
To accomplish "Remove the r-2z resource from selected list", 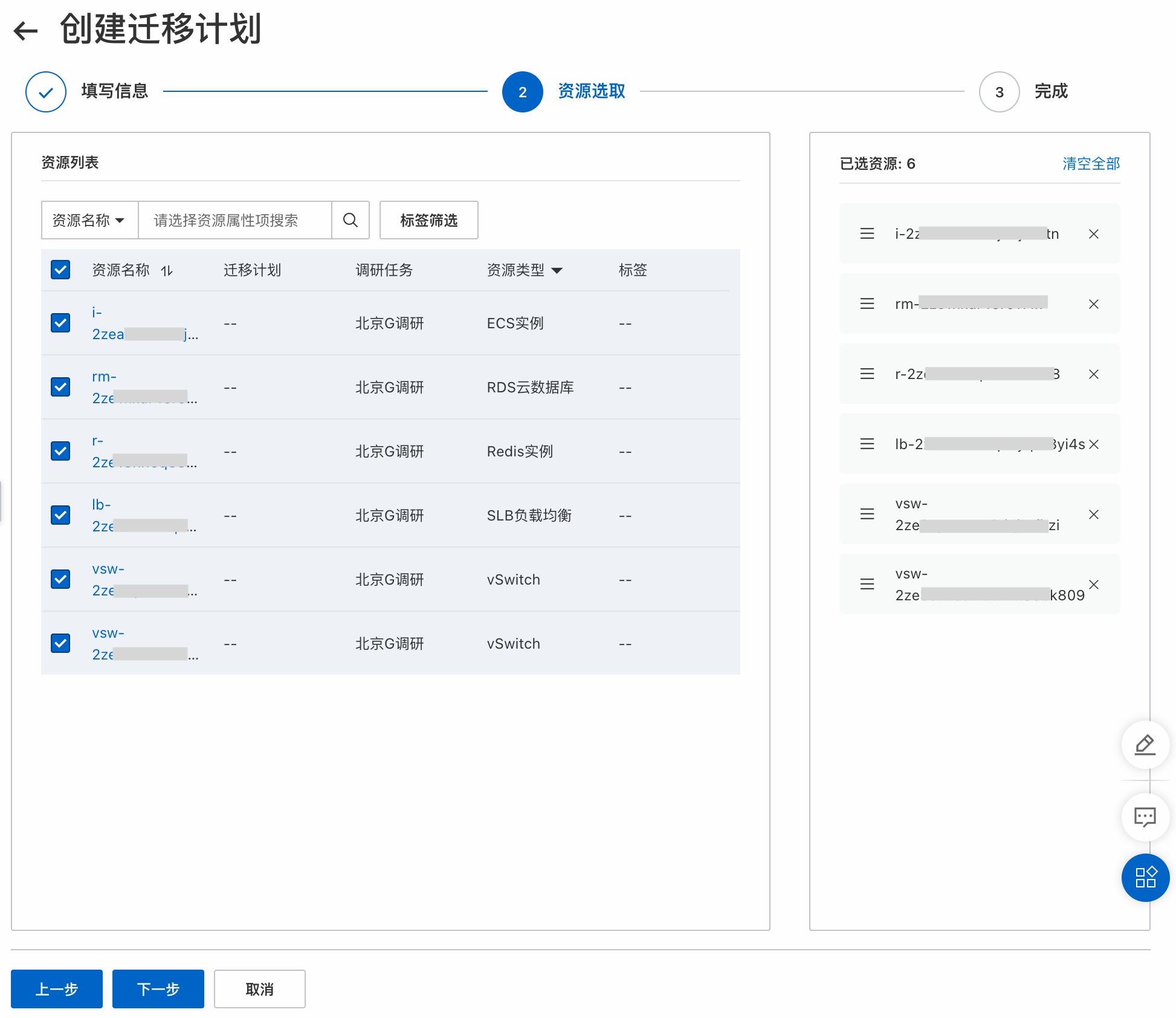I will 1094,374.
